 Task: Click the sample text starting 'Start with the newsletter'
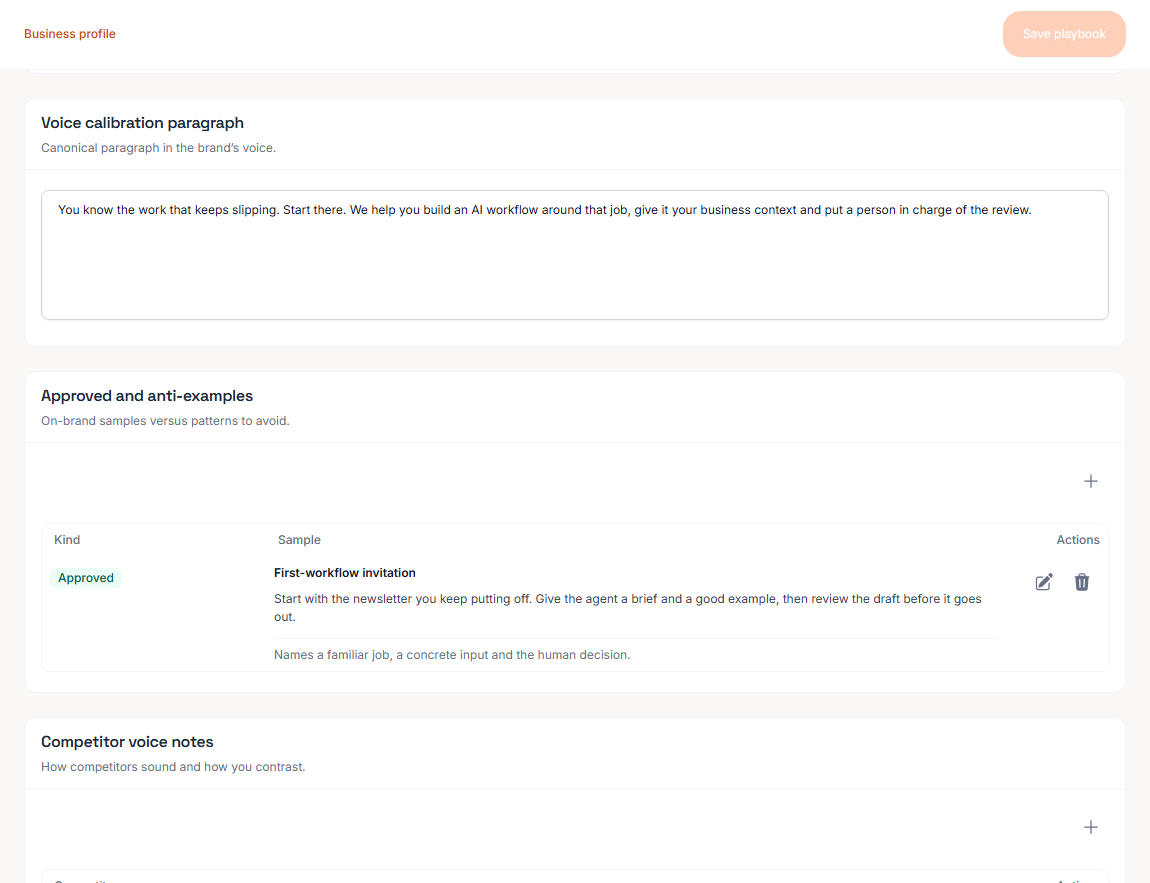[x=628, y=608]
